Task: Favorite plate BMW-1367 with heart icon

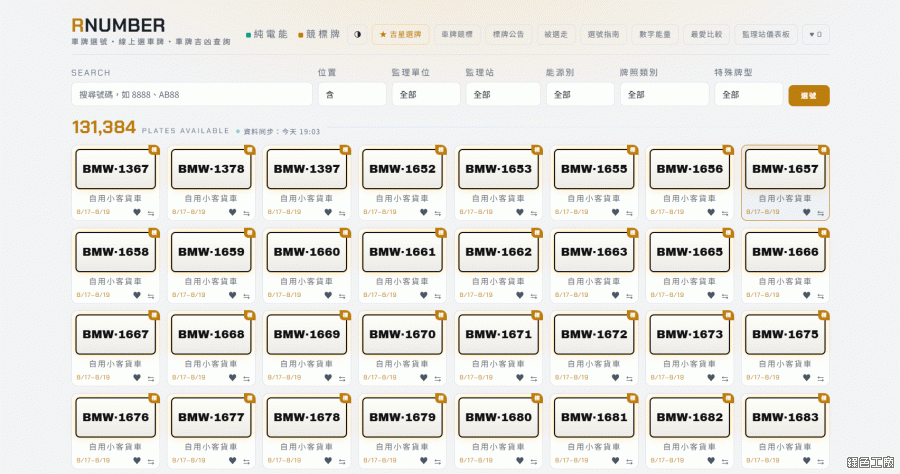Action: (137, 212)
